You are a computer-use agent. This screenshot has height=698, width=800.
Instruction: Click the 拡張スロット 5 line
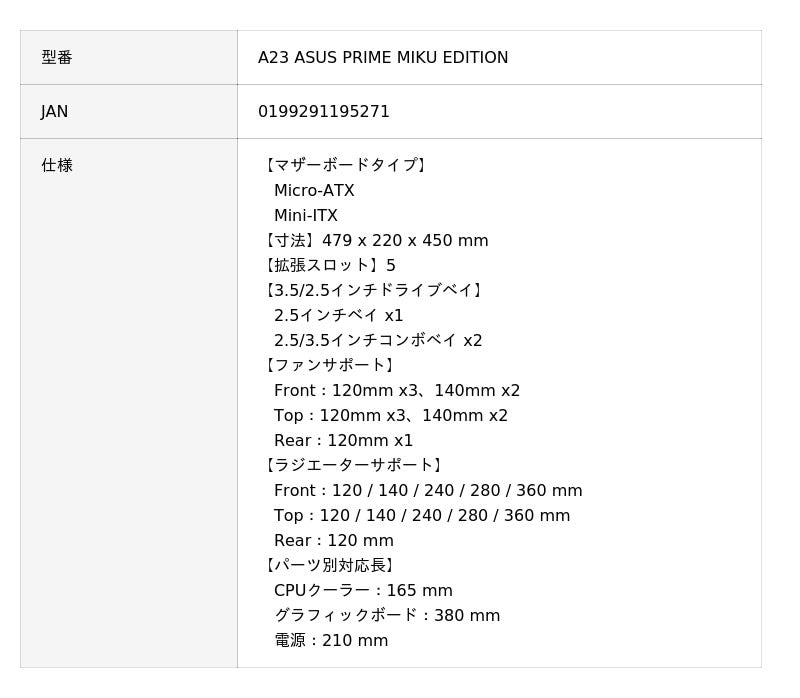[x=329, y=266]
